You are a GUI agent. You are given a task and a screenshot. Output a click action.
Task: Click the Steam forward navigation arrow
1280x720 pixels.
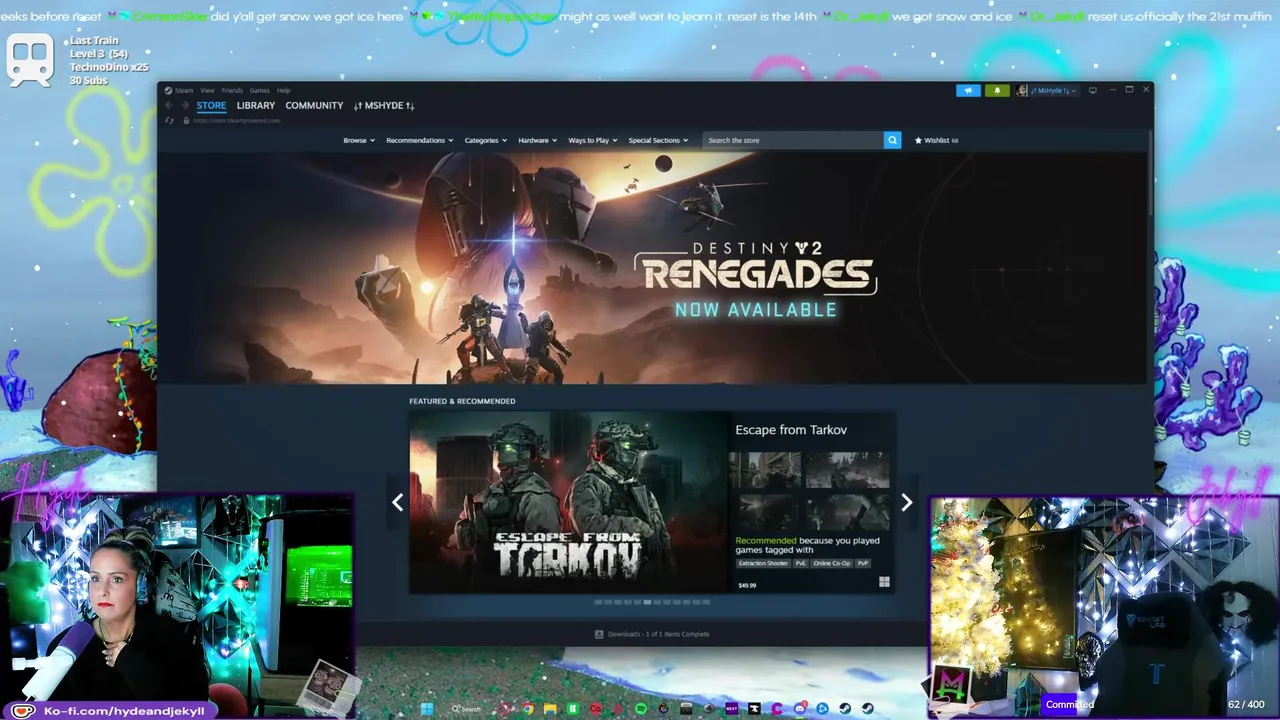click(185, 105)
